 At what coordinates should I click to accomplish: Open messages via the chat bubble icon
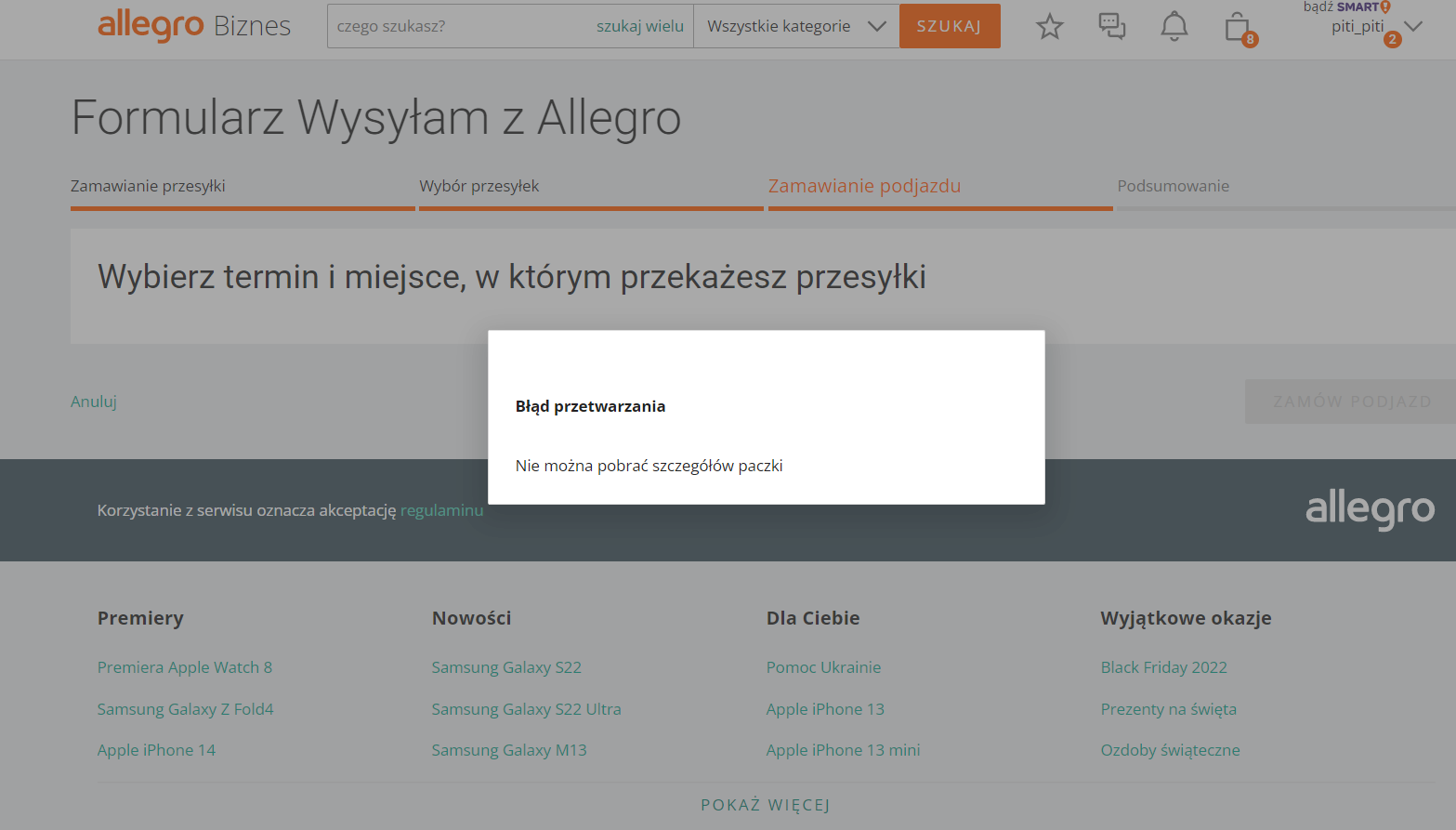click(1111, 26)
